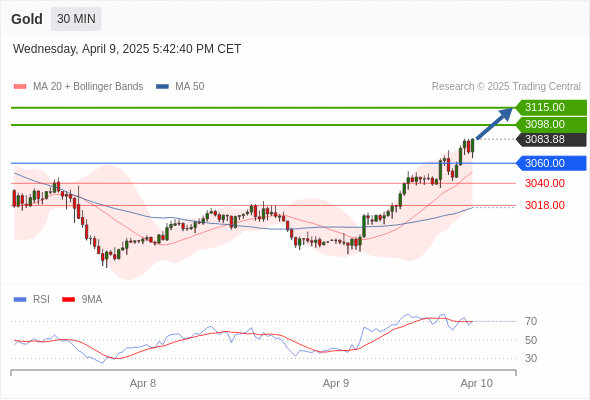This screenshot has width=590, height=400.
Task: Click the Apr 10 date axis label
Action: coord(476,383)
